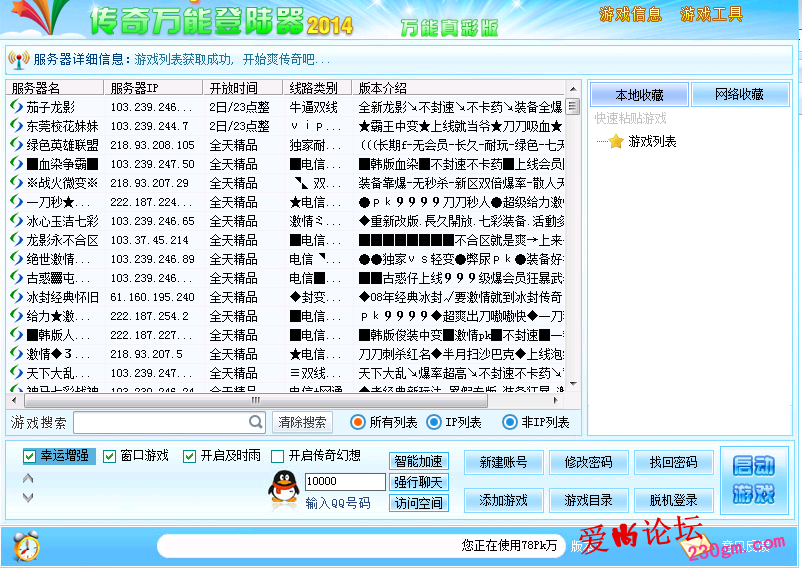Uncheck the 窗口游戏 option

click(109, 456)
